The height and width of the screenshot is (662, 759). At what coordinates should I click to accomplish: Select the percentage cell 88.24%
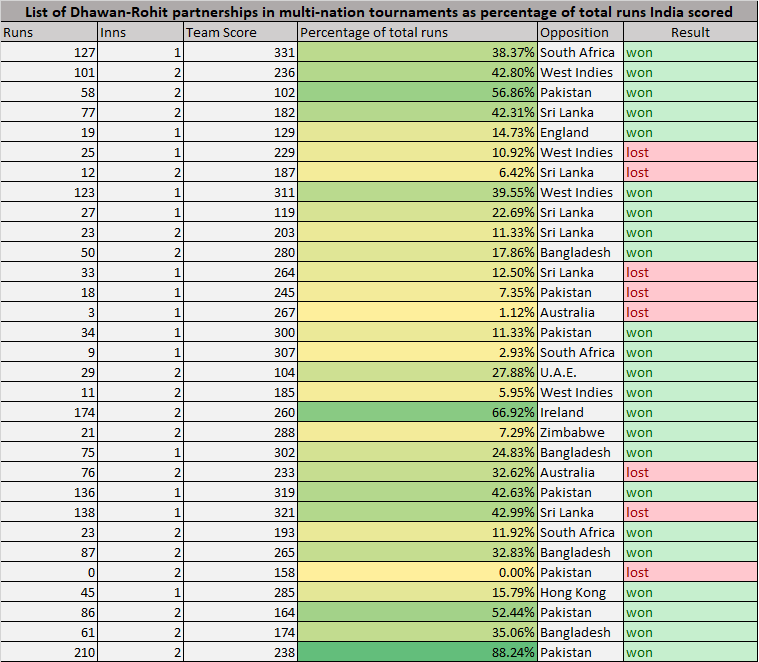[x=417, y=652]
